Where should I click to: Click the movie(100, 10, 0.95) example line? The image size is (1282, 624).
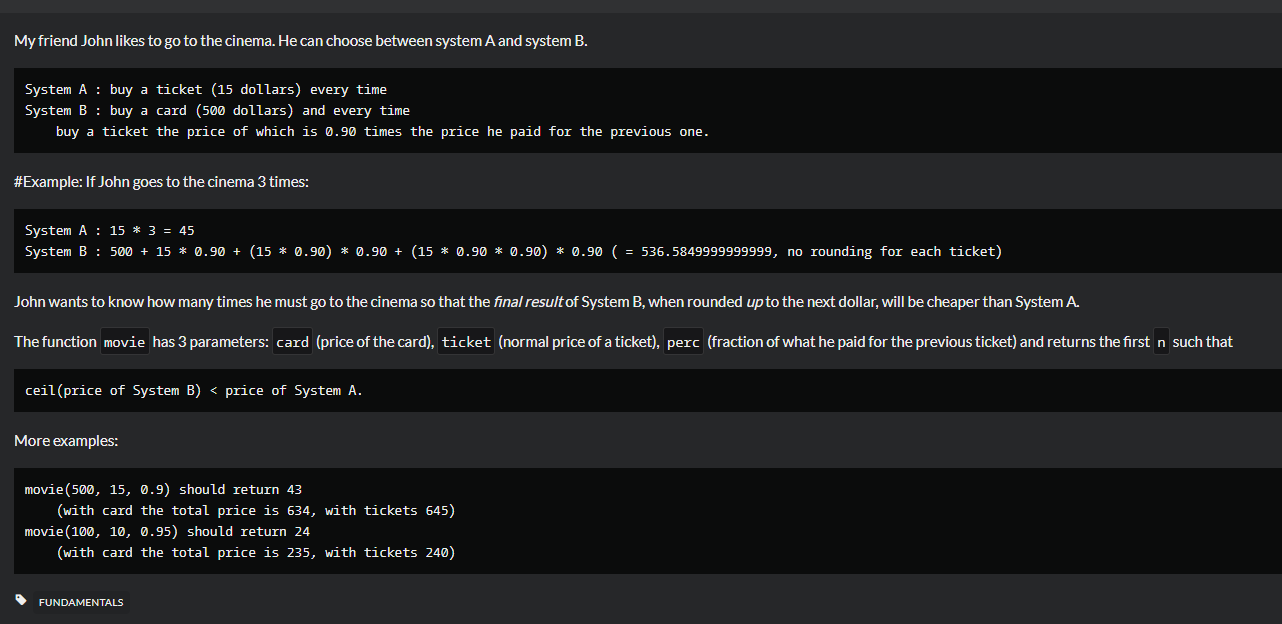click(x=167, y=531)
